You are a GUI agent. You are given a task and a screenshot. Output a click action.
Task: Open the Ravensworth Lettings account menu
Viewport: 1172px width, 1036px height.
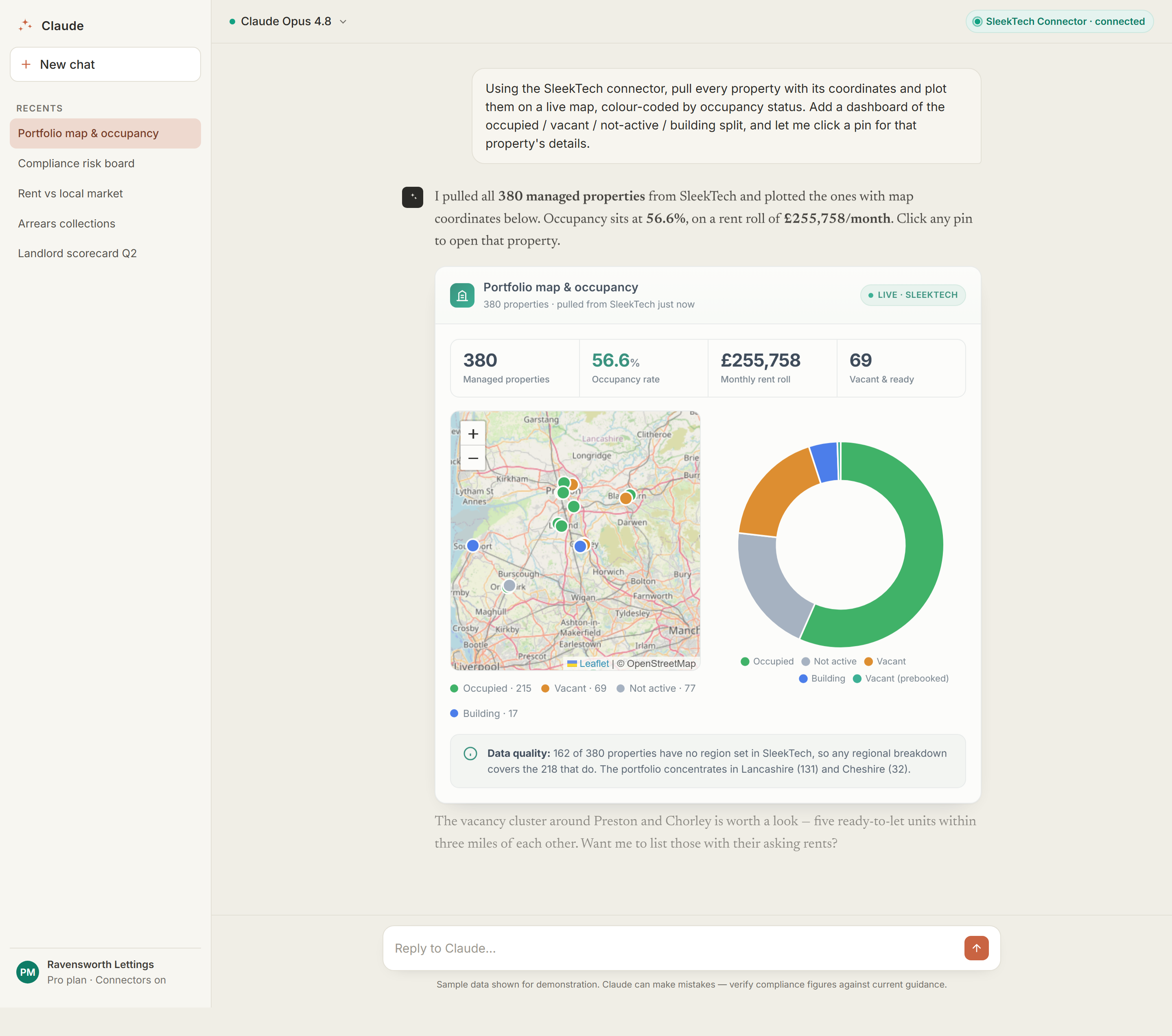point(105,972)
